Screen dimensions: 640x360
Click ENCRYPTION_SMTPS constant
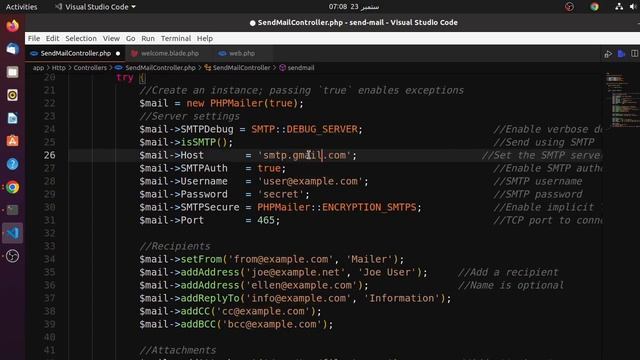point(369,207)
